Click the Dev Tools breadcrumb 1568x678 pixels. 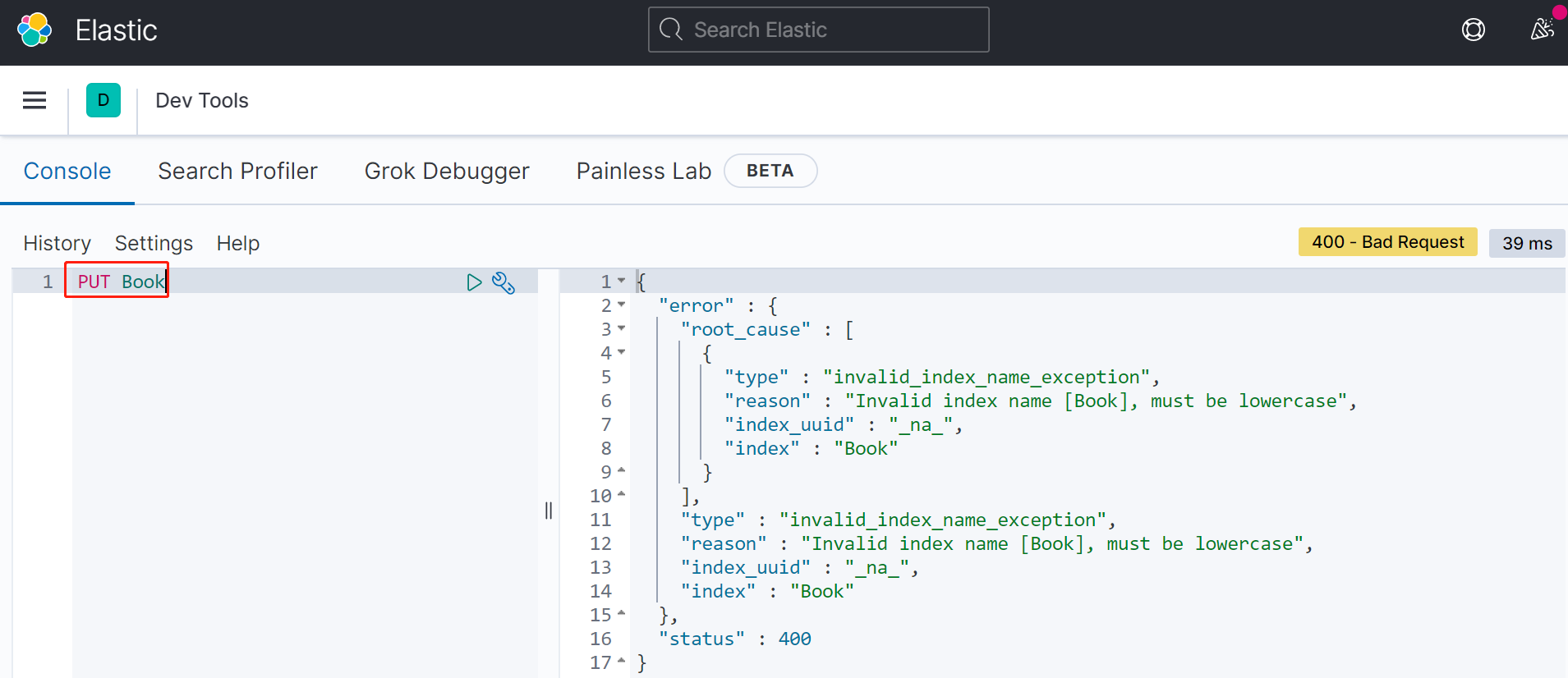coord(202,100)
